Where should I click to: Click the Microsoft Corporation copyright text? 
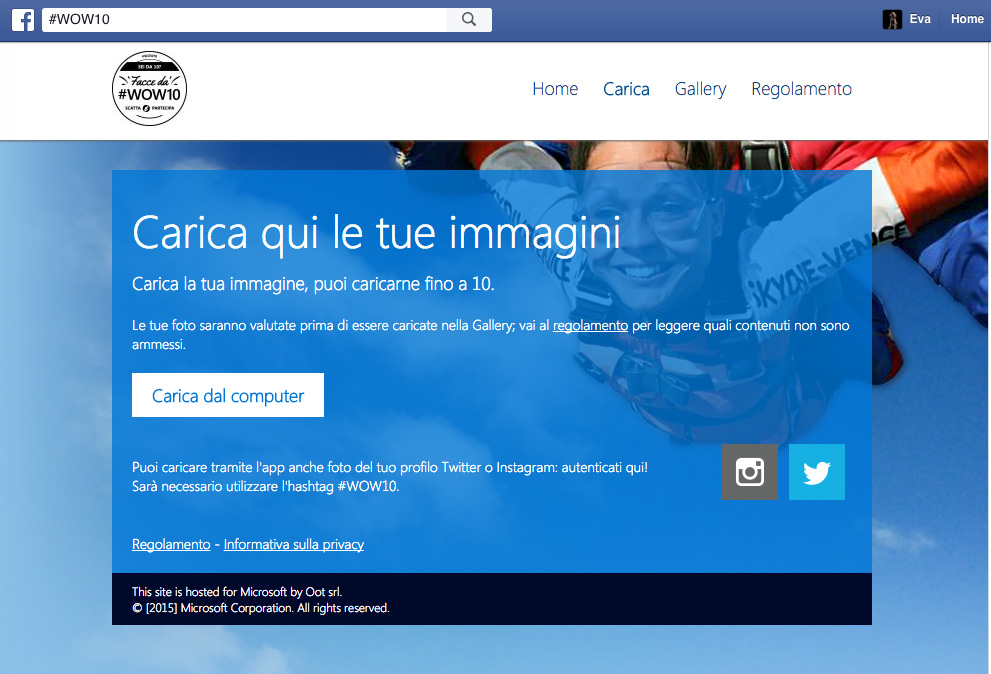(260, 608)
